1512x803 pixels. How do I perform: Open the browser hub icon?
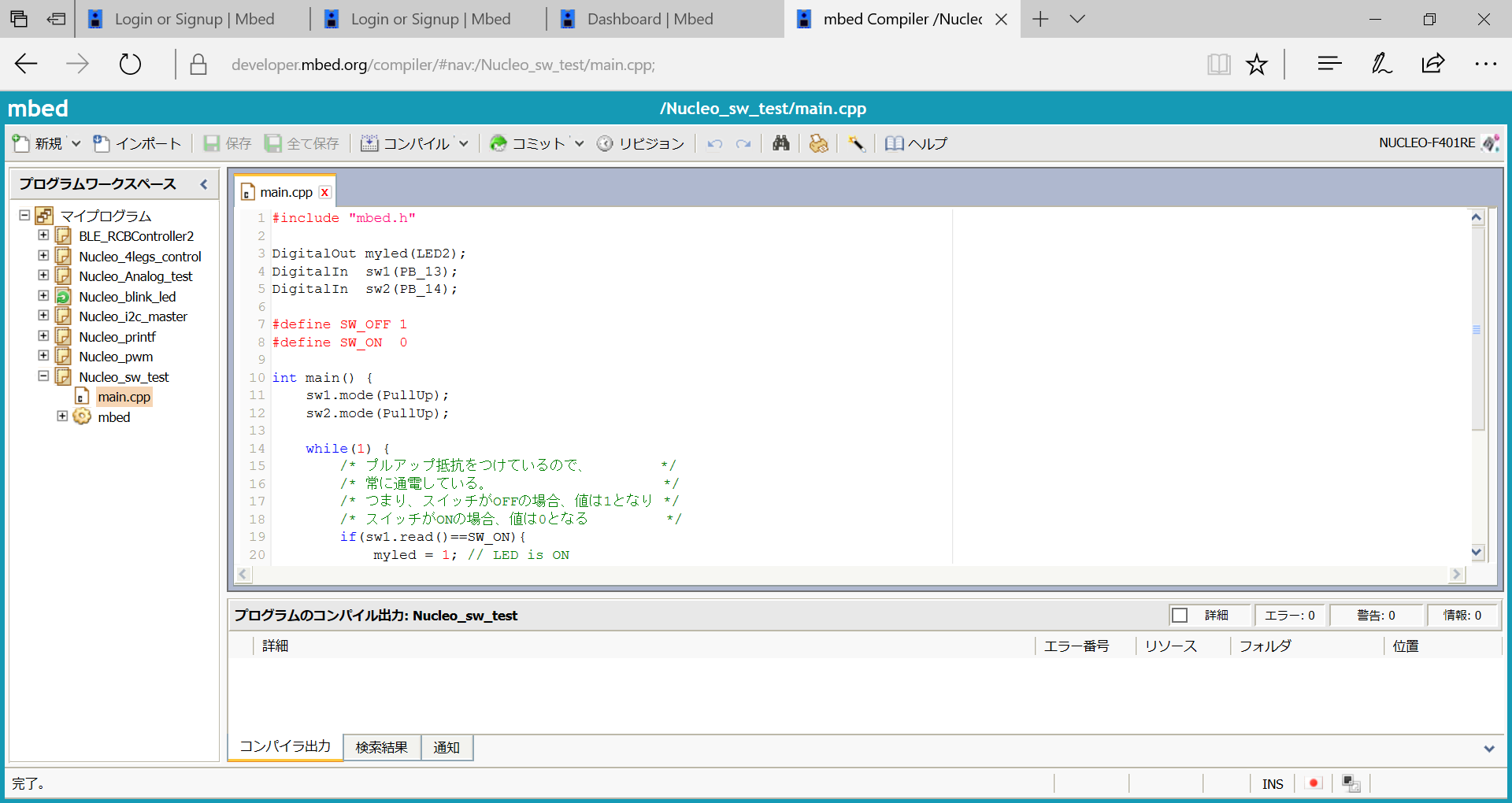[x=1329, y=64]
